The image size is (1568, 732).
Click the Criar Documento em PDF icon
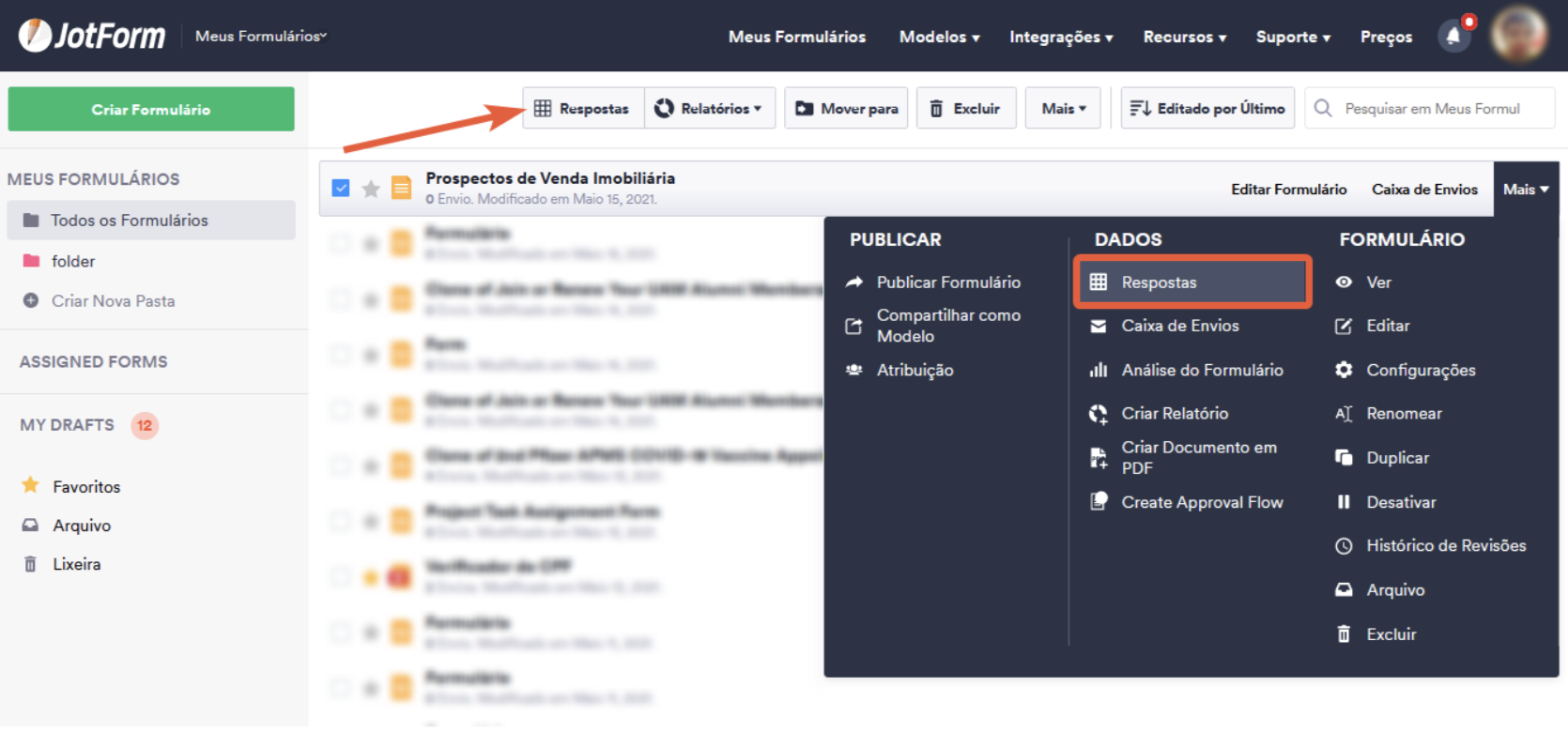[1099, 458]
